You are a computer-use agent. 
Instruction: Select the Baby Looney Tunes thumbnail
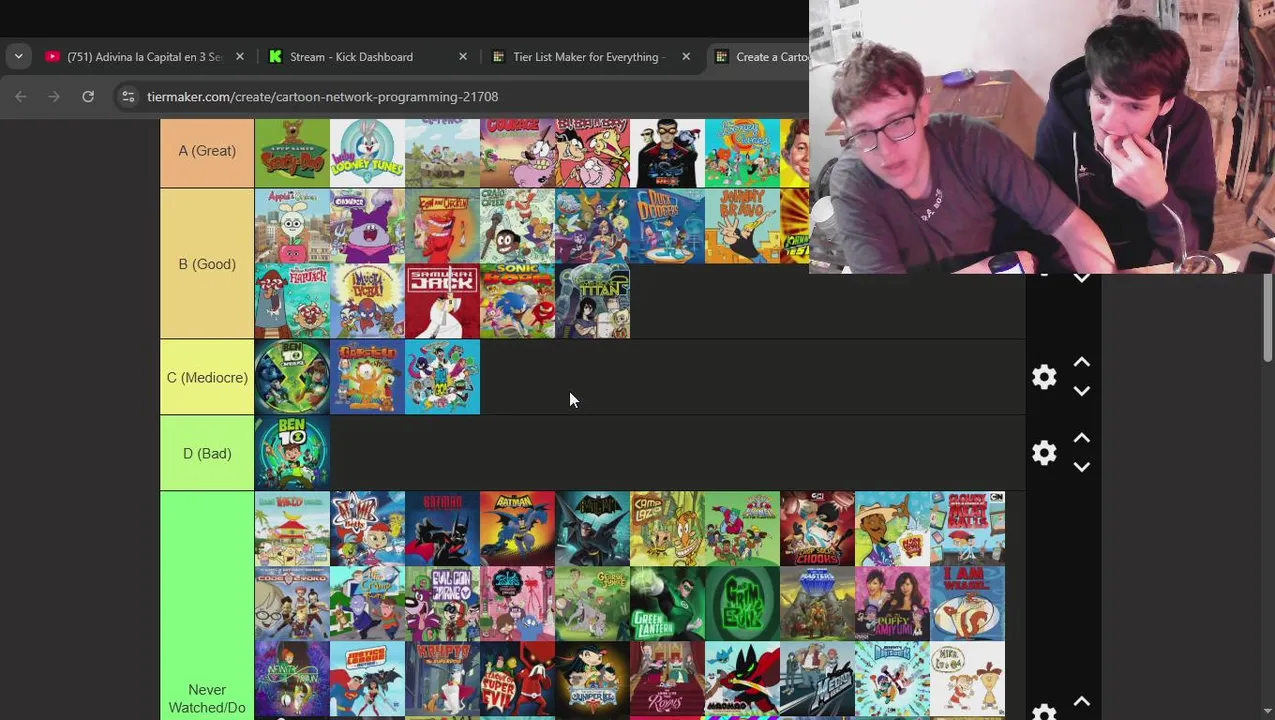pos(367,153)
